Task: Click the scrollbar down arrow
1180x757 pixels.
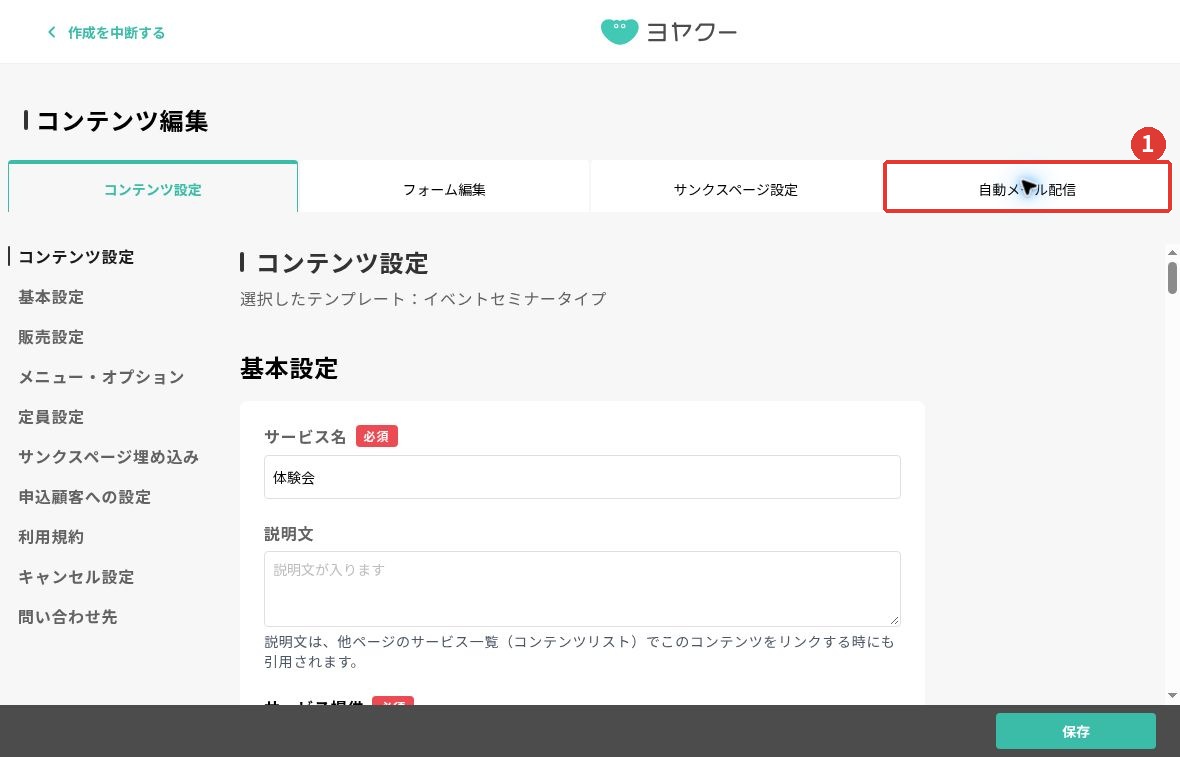Action: click(1172, 695)
